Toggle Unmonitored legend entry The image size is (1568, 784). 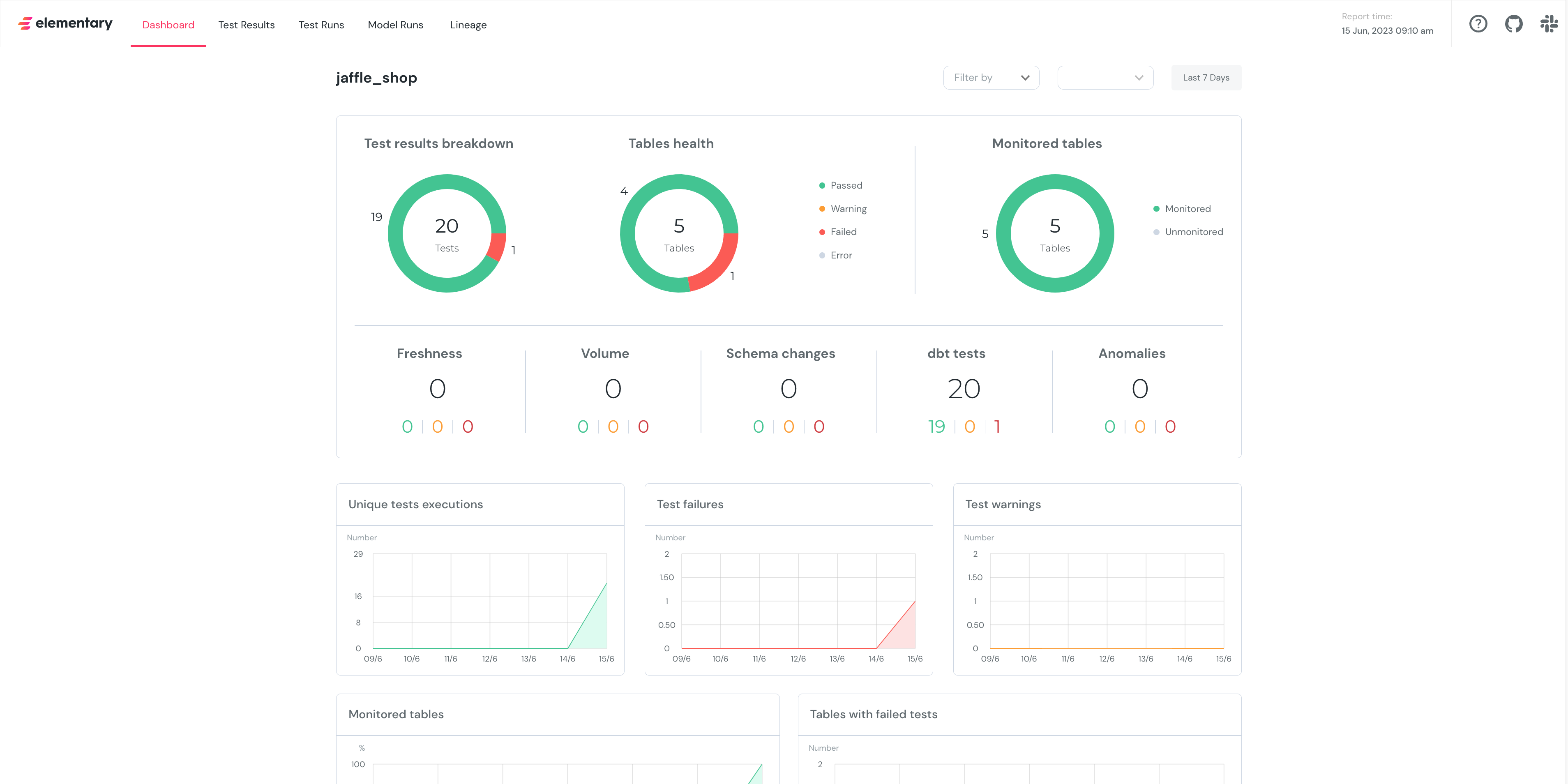point(1193,232)
